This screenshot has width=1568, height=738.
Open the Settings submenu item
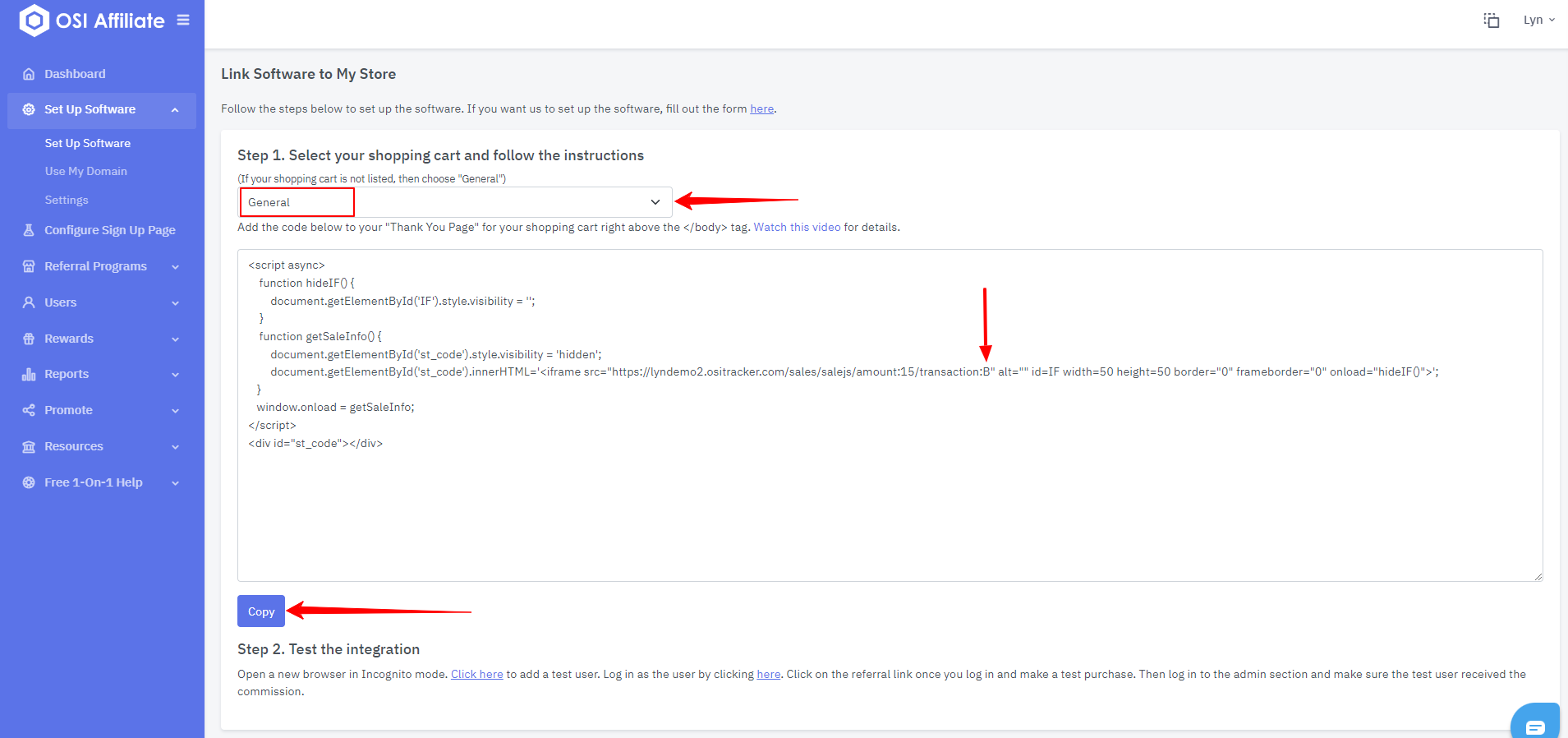point(67,200)
